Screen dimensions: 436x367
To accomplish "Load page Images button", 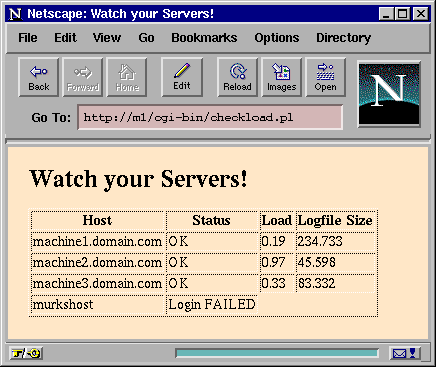I will (282, 77).
